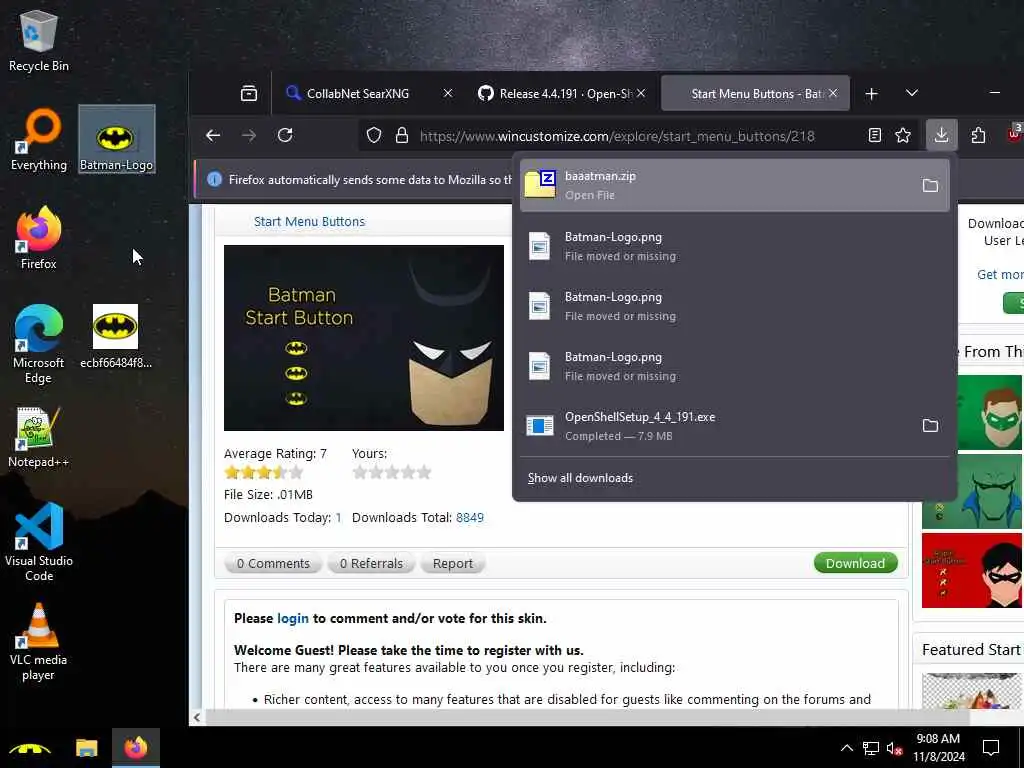Open 0 Referrals button
The image size is (1024, 768).
coord(371,563)
